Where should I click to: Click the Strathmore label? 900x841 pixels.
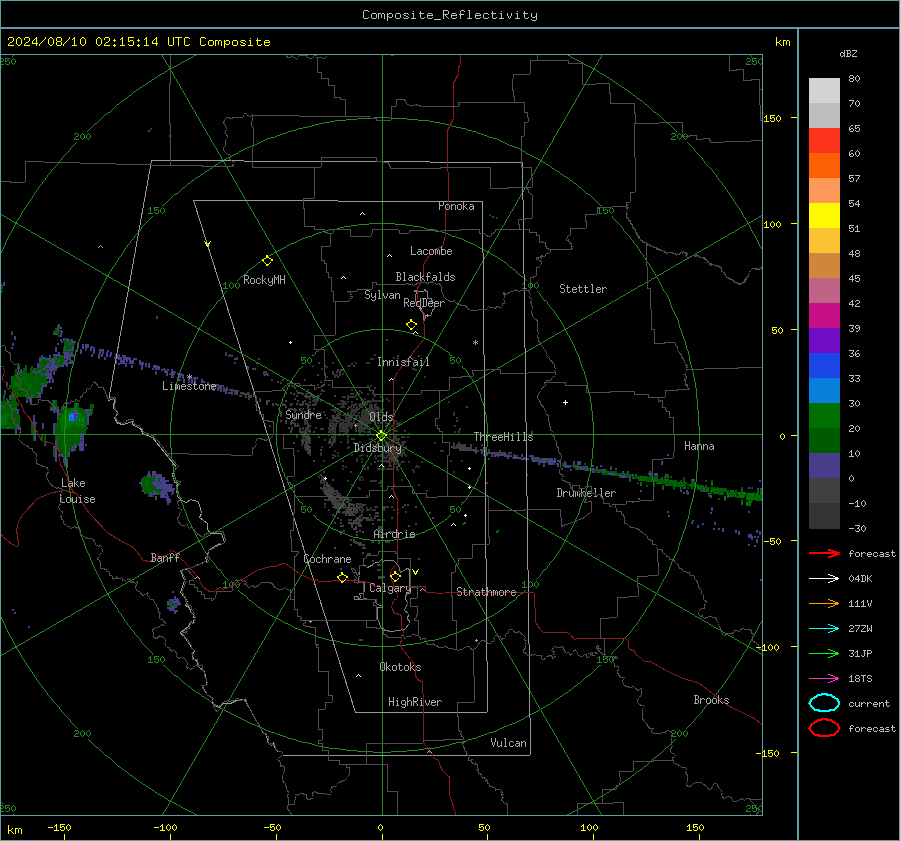tap(486, 592)
